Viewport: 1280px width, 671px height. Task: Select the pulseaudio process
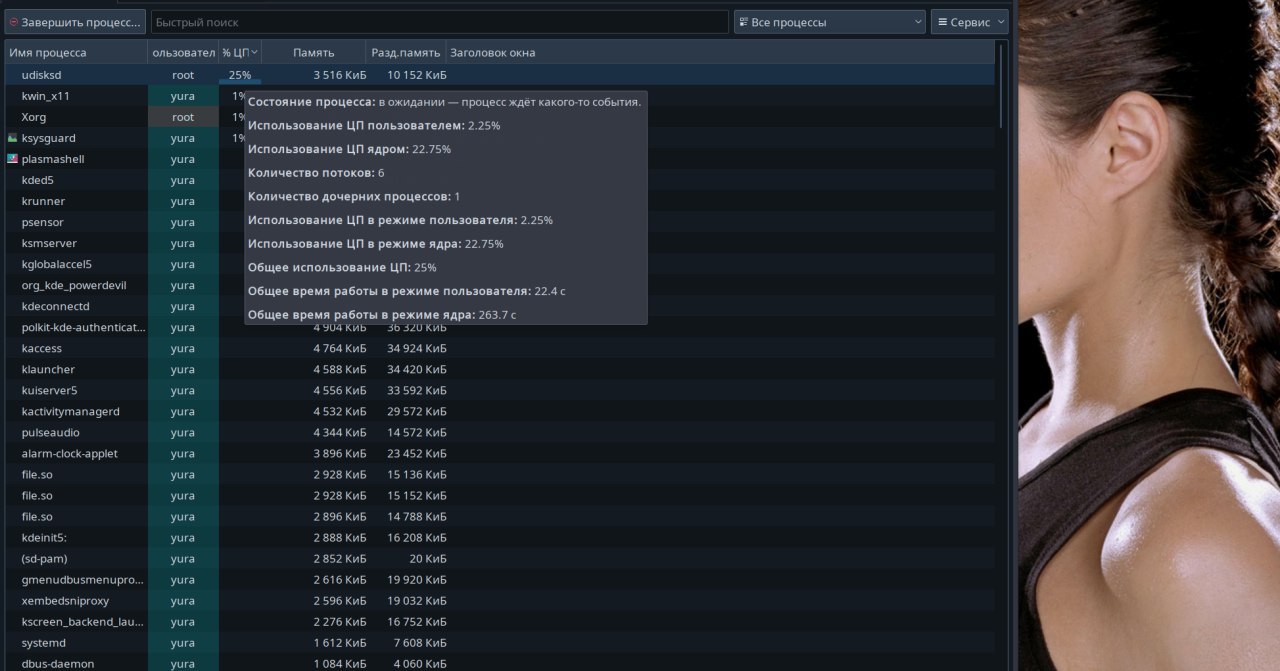pyautogui.click(x=50, y=432)
